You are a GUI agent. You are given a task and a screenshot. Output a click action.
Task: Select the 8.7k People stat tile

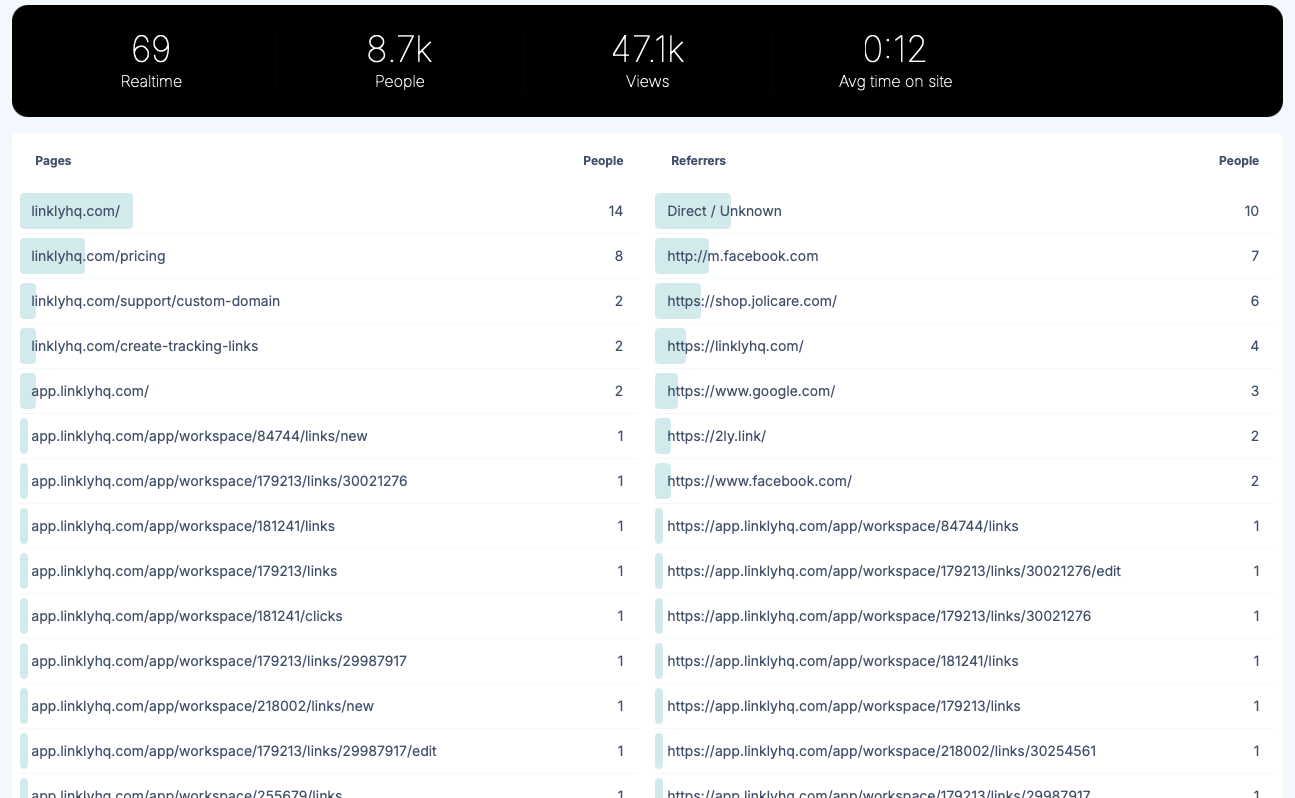[x=399, y=60]
